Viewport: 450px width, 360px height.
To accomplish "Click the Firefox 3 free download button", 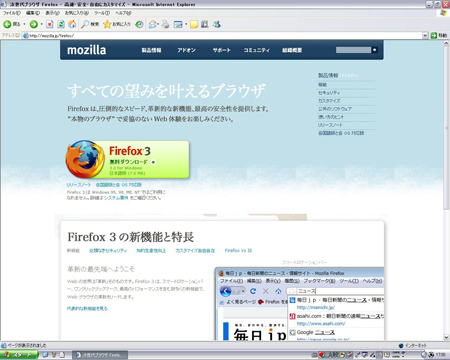I will click(x=127, y=159).
